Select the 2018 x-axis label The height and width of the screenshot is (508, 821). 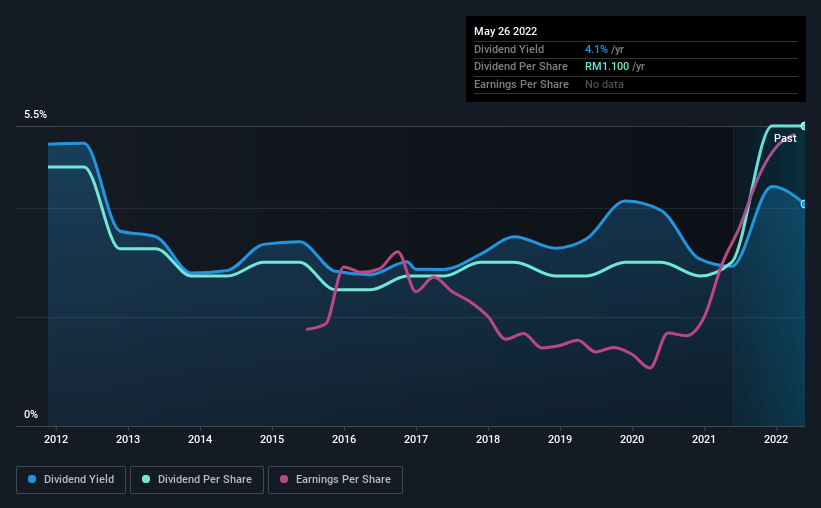point(488,439)
